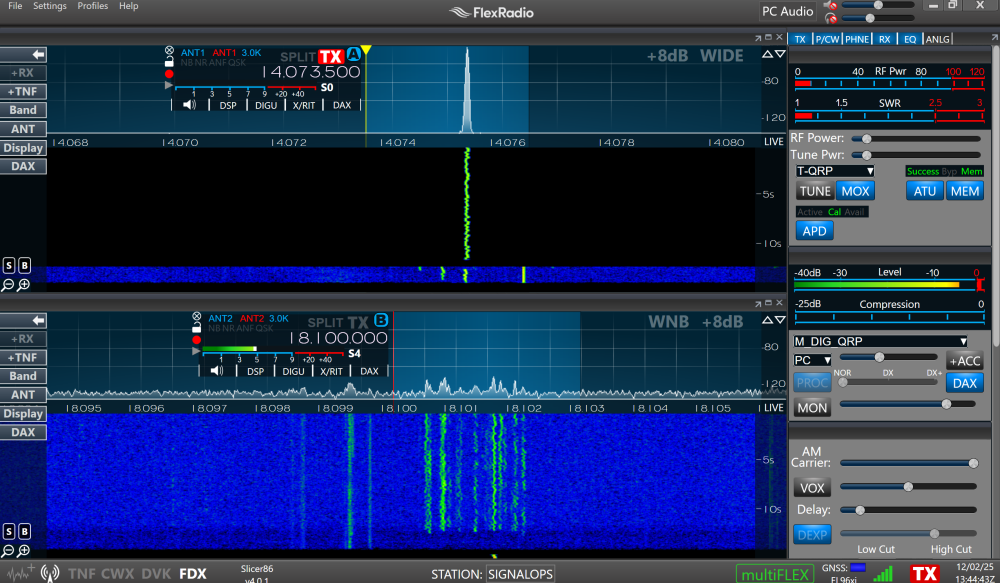Screen dimensions: 1000x583
Task: Open the M_DIG_QRP mic profile dropdown
Action: tap(880, 341)
